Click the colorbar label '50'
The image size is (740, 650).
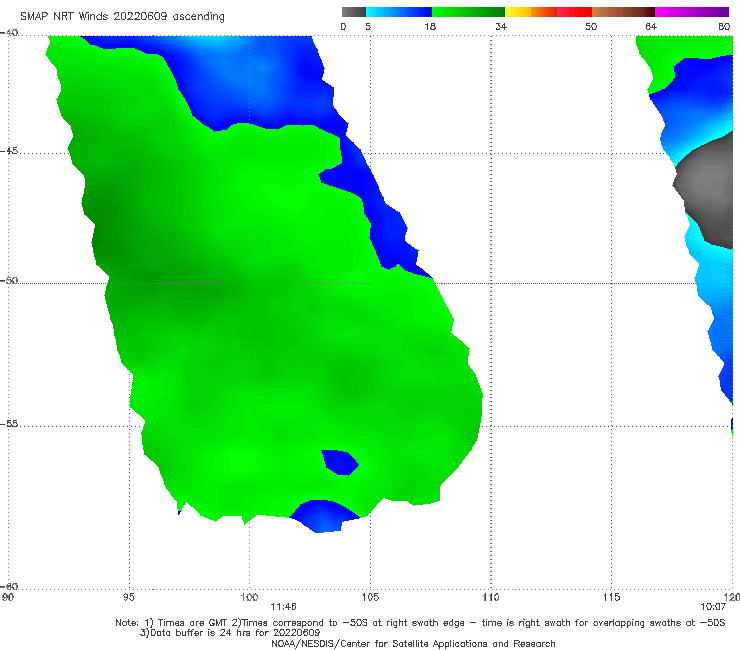(x=591, y=26)
